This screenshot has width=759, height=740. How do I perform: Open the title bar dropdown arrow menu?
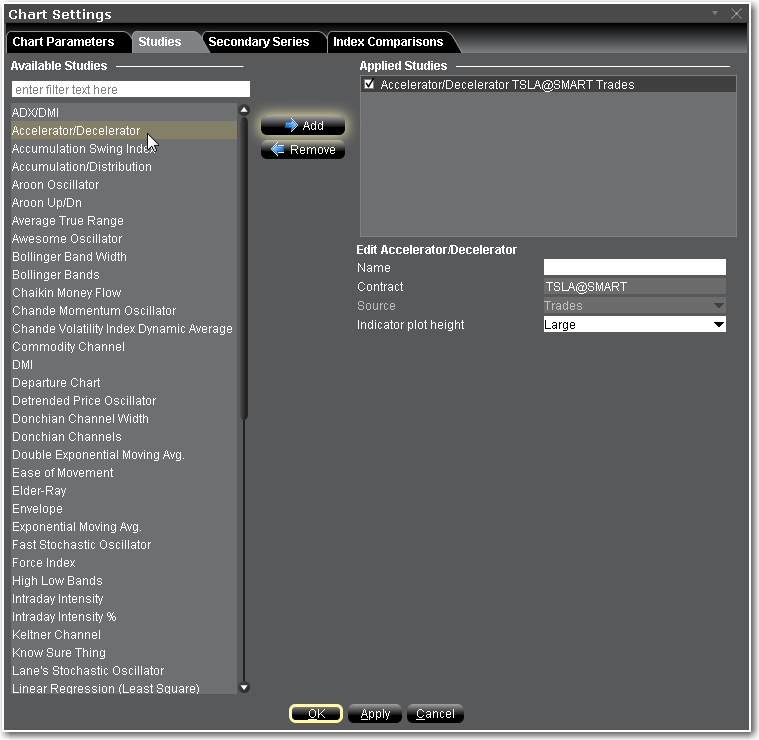coord(715,13)
